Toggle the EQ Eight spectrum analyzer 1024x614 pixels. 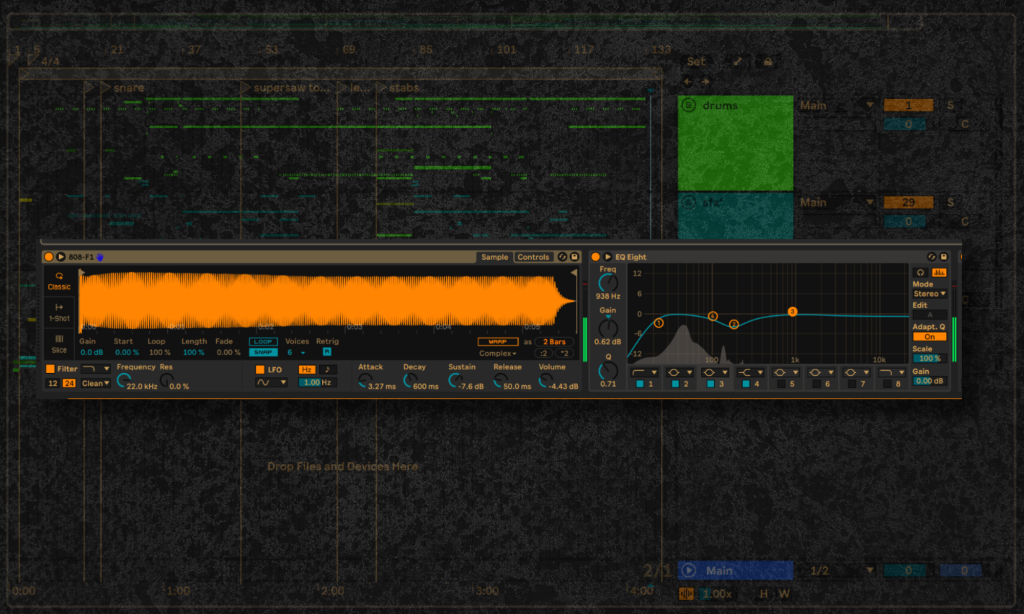pos(940,271)
